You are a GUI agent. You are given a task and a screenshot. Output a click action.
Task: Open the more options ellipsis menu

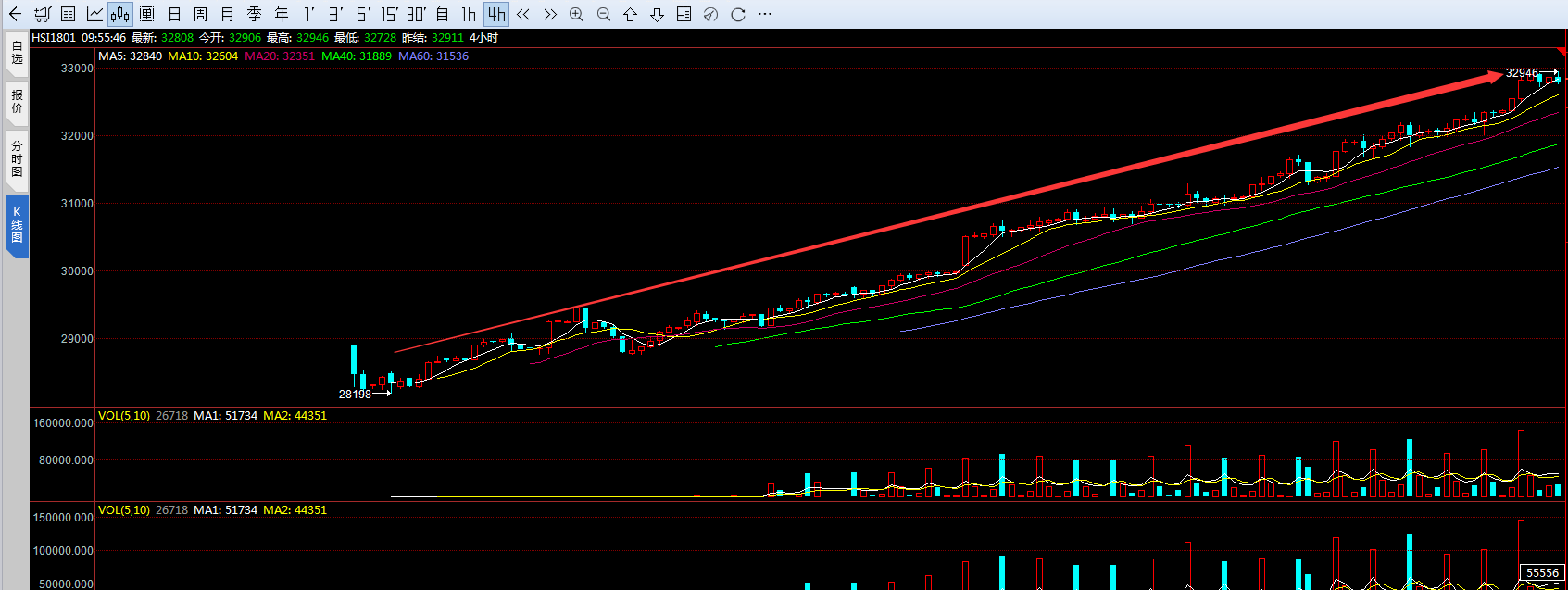tap(765, 14)
